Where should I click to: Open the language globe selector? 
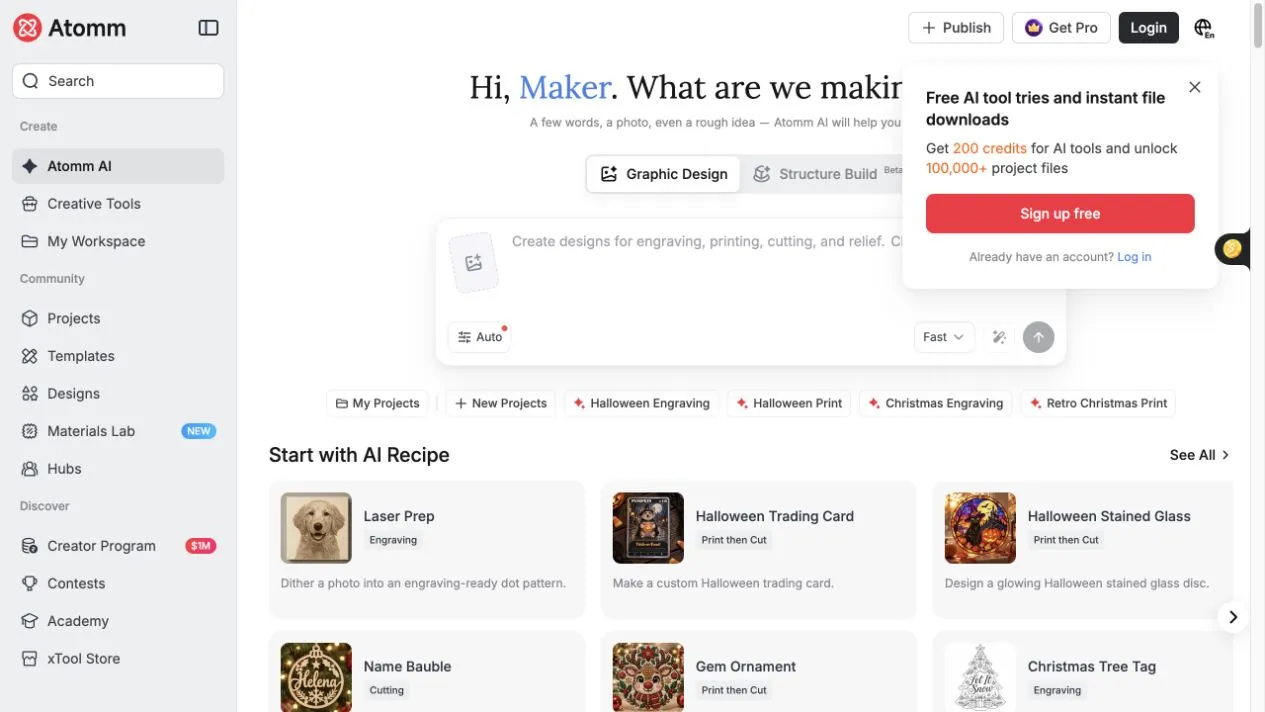pyautogui.click(x=1204, y=28)
